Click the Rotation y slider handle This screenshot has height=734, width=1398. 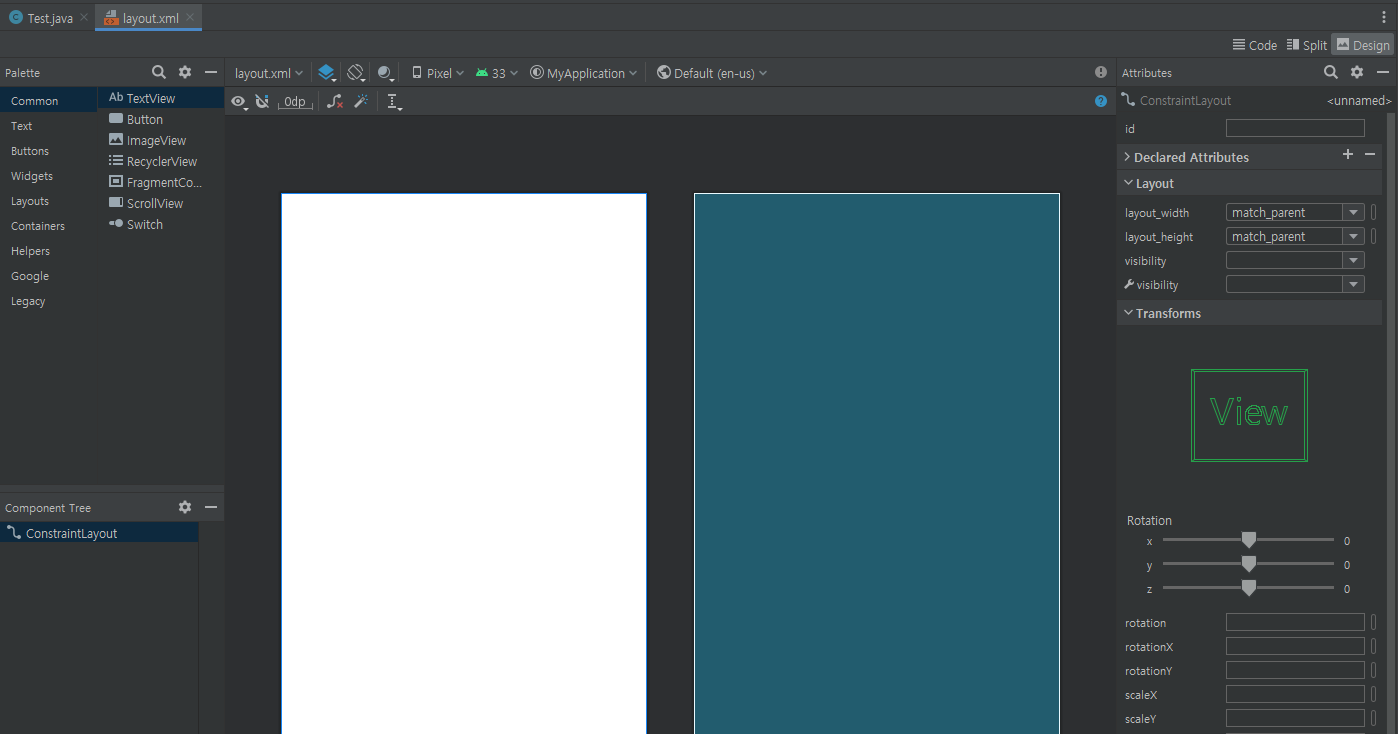1248,564
